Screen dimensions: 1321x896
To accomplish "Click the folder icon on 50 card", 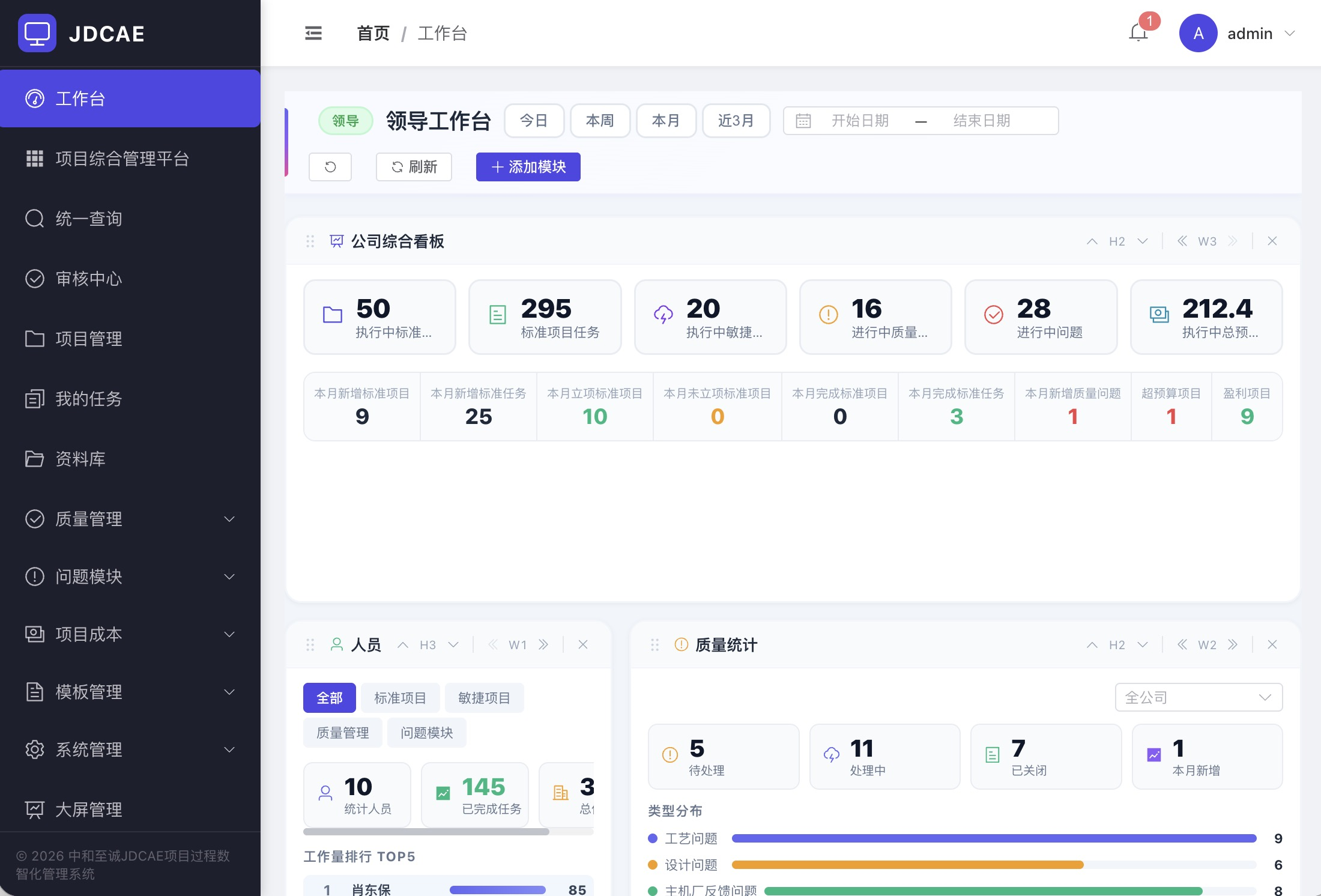I will coord(333,314).
